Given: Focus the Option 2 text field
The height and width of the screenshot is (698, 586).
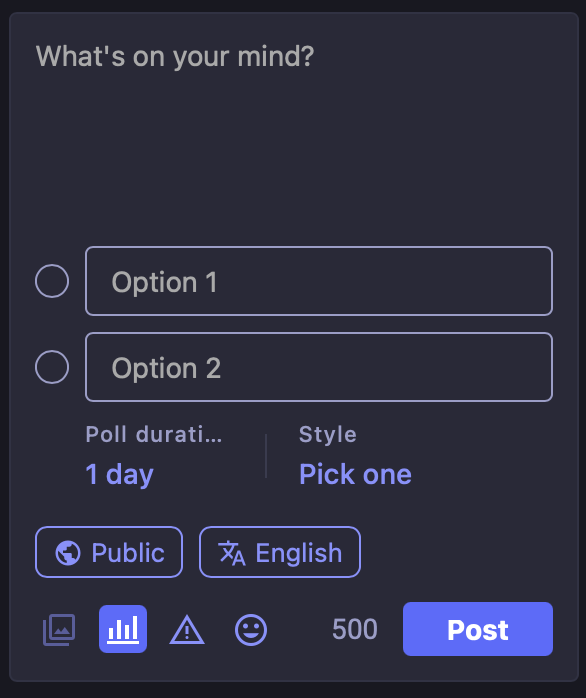Looking at the screenshot, I should point(319,367).
